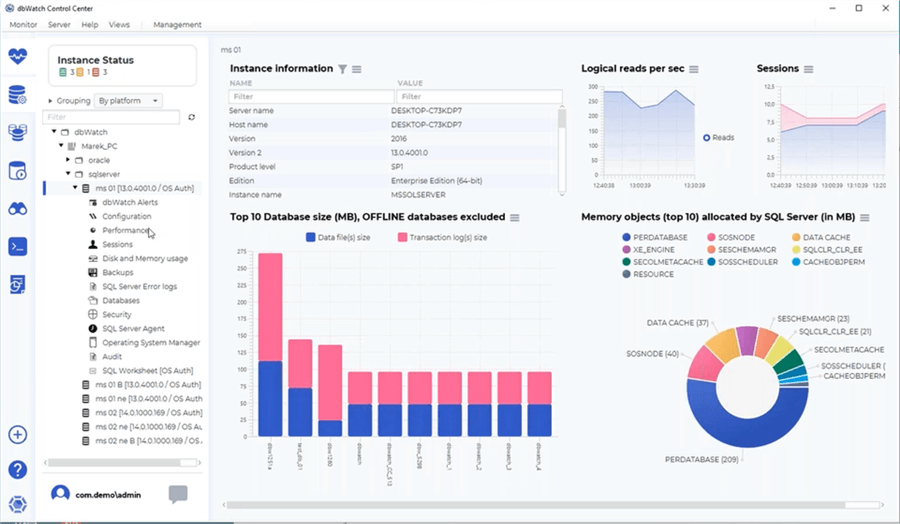Image resolution: width=900 pixels, height=524 pixels.
Task: Click the user avatar for com.demo\admin
Action: click(x=60, y=494)
